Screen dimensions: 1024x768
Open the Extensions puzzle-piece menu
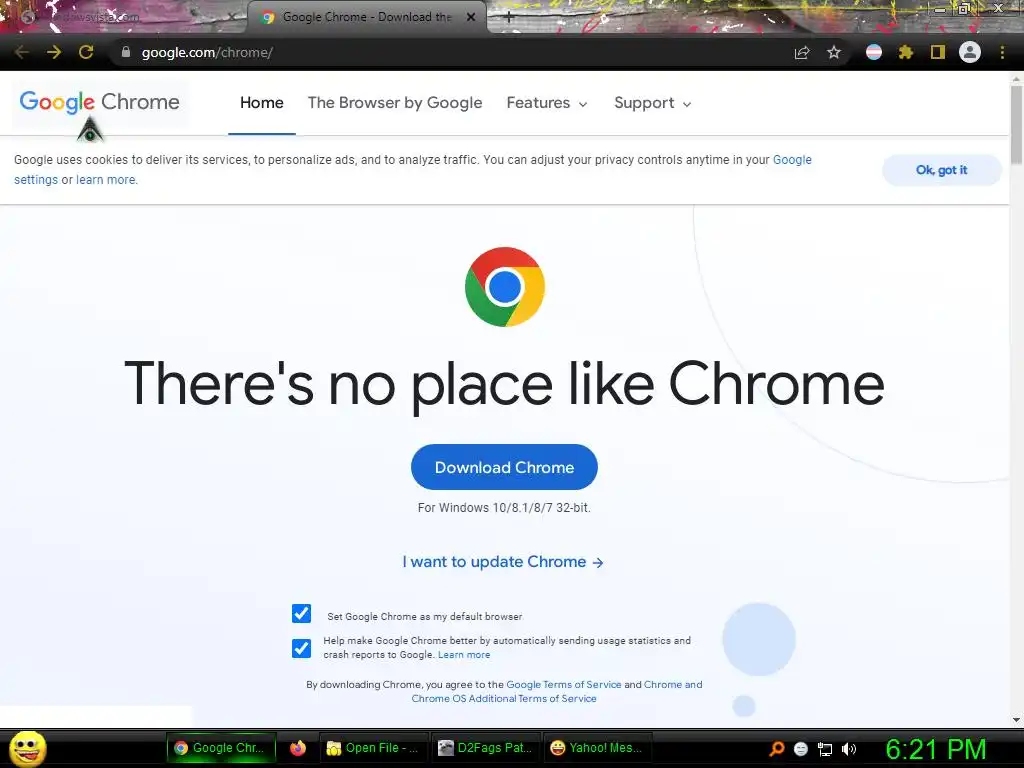(906, 52)
